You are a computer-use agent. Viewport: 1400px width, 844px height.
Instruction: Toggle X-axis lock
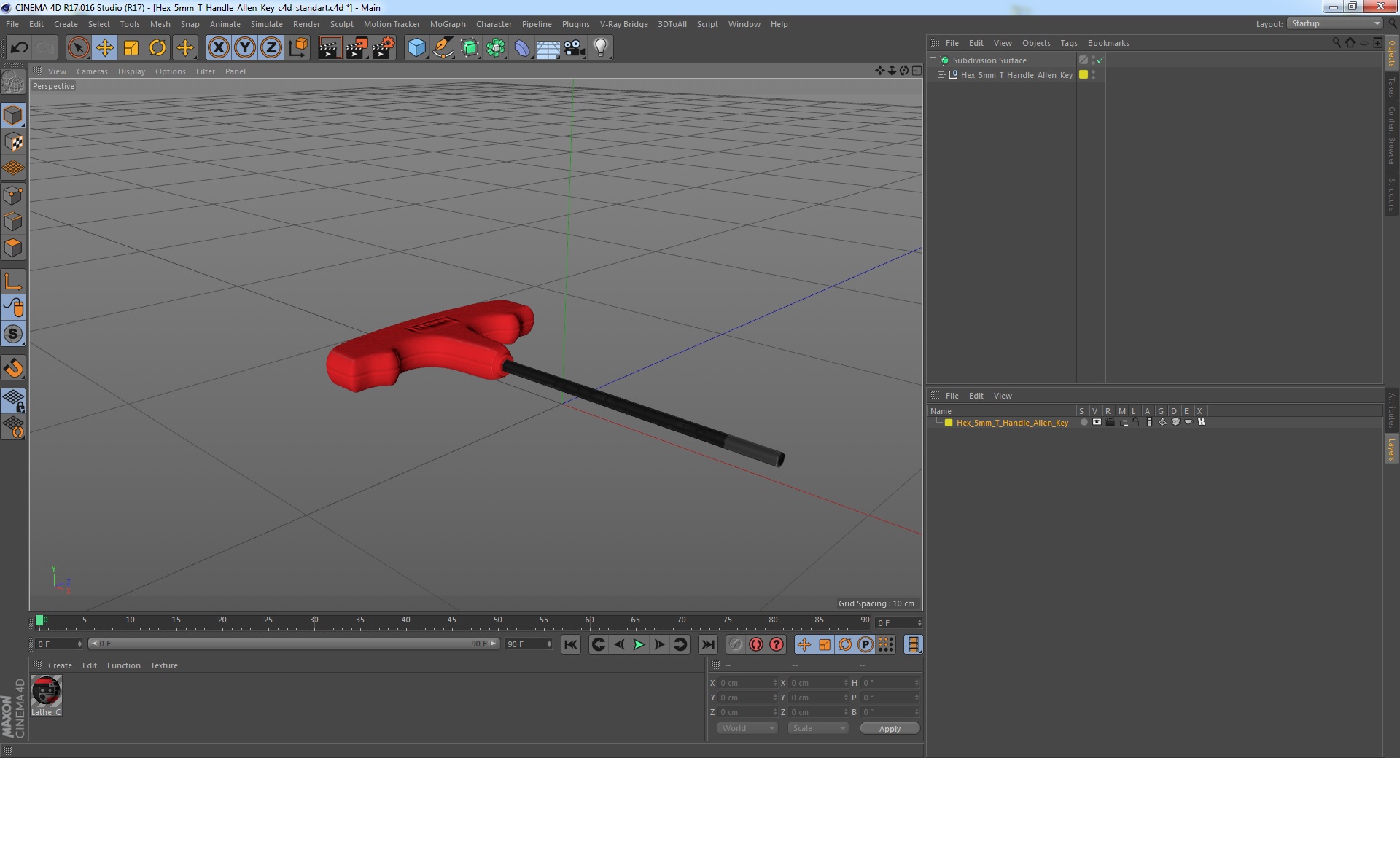(218, 48)
